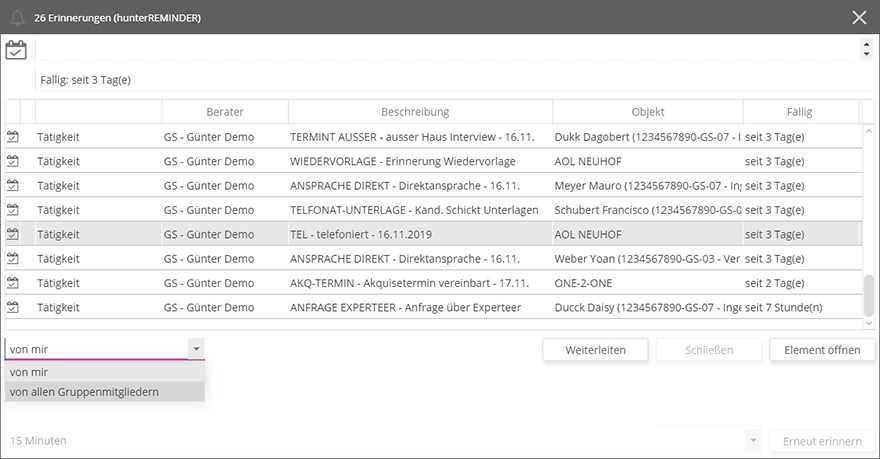This screenshot has height=459, width=880.
Task: Sort by the Berater column header
Action: point(225,112)
